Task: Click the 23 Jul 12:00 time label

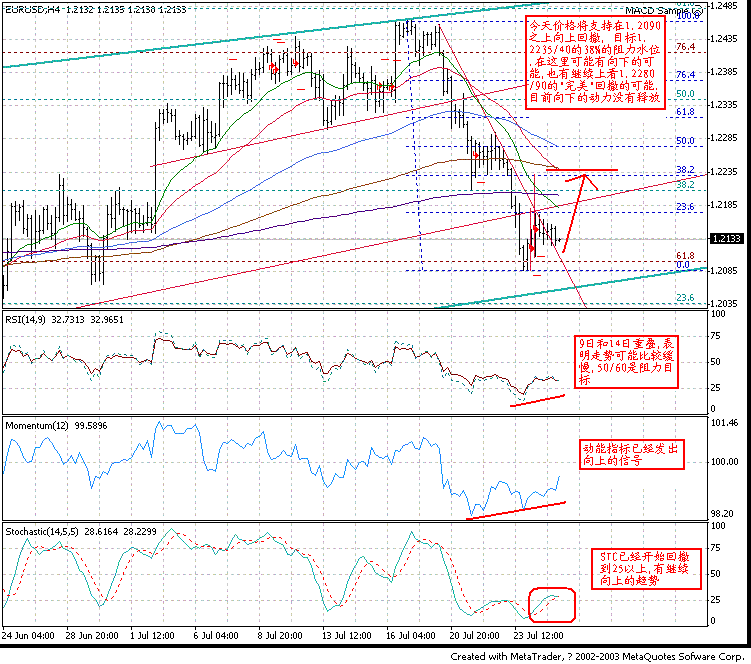Action: pos(538,636)
